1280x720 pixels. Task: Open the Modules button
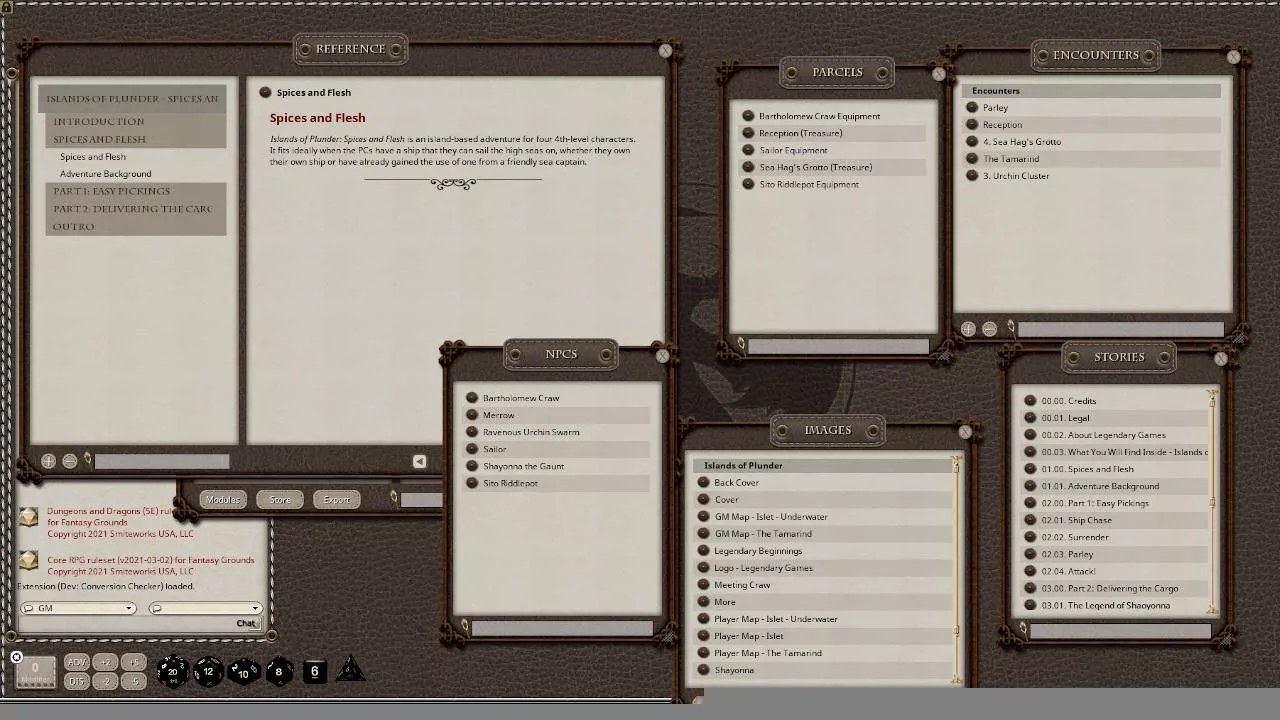[222, 499]
